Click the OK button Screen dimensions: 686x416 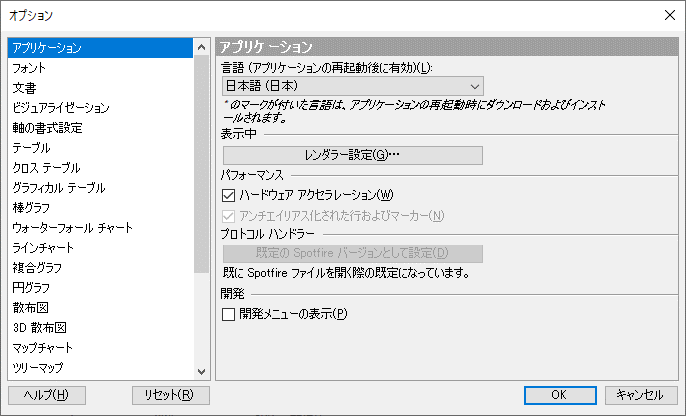tap(560, 395)
